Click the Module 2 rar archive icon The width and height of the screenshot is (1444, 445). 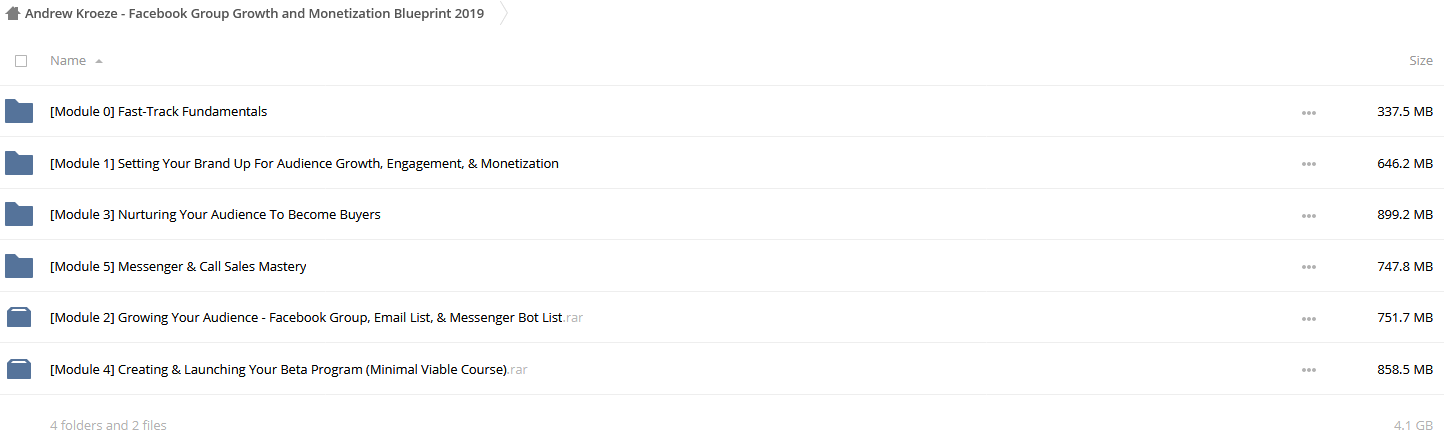pyautogui.click(x=19, y=318)
